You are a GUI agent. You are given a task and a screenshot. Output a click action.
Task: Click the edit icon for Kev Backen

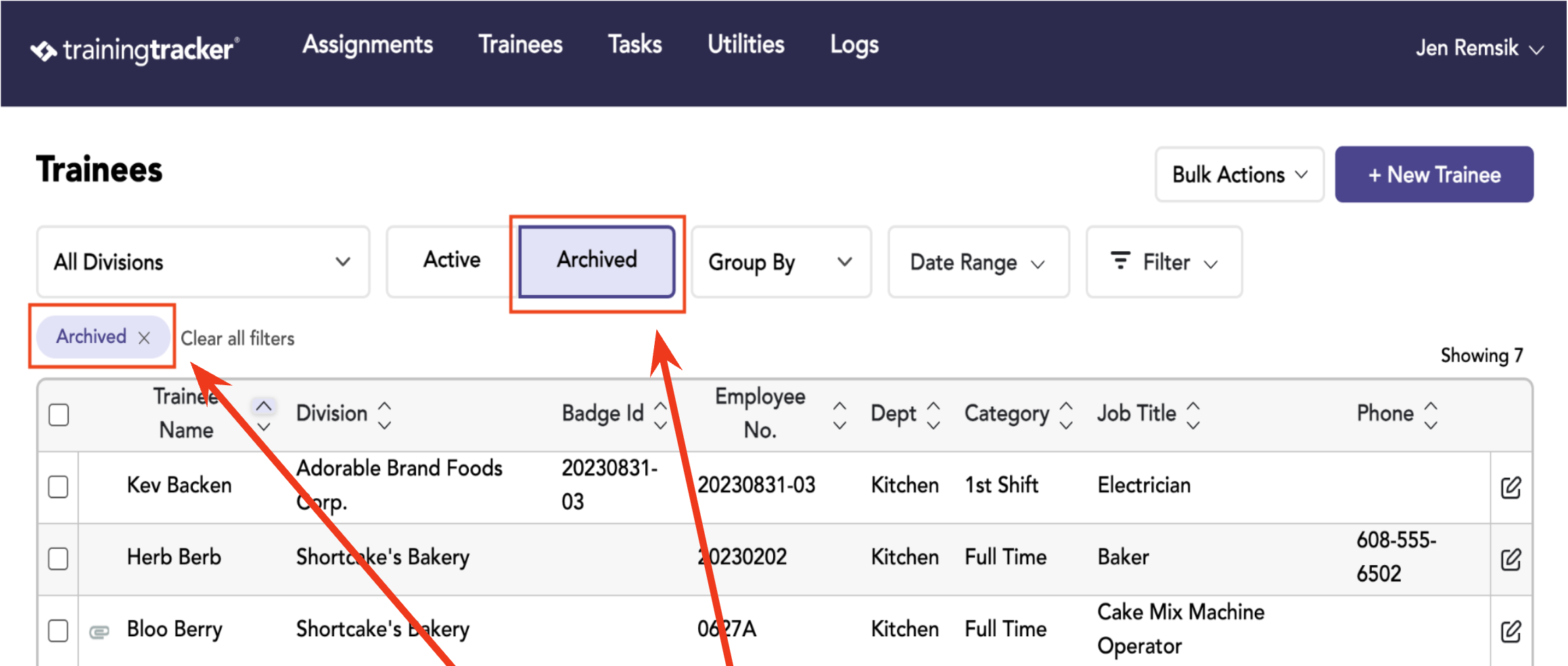click(x=1511, y=487)
